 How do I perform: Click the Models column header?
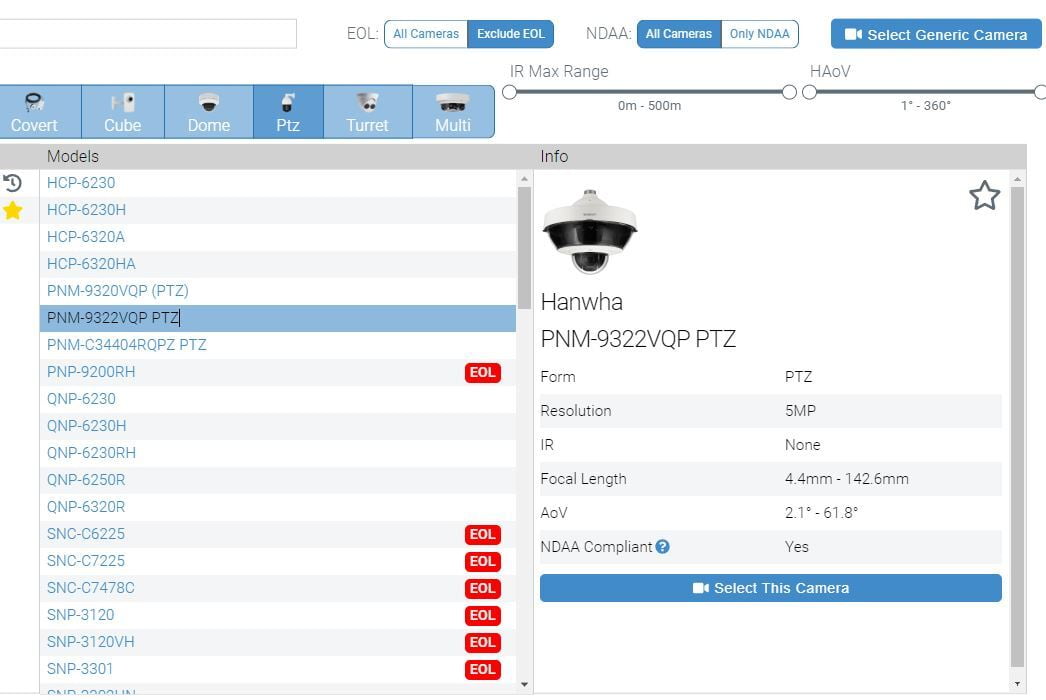(x=73, y=156)
